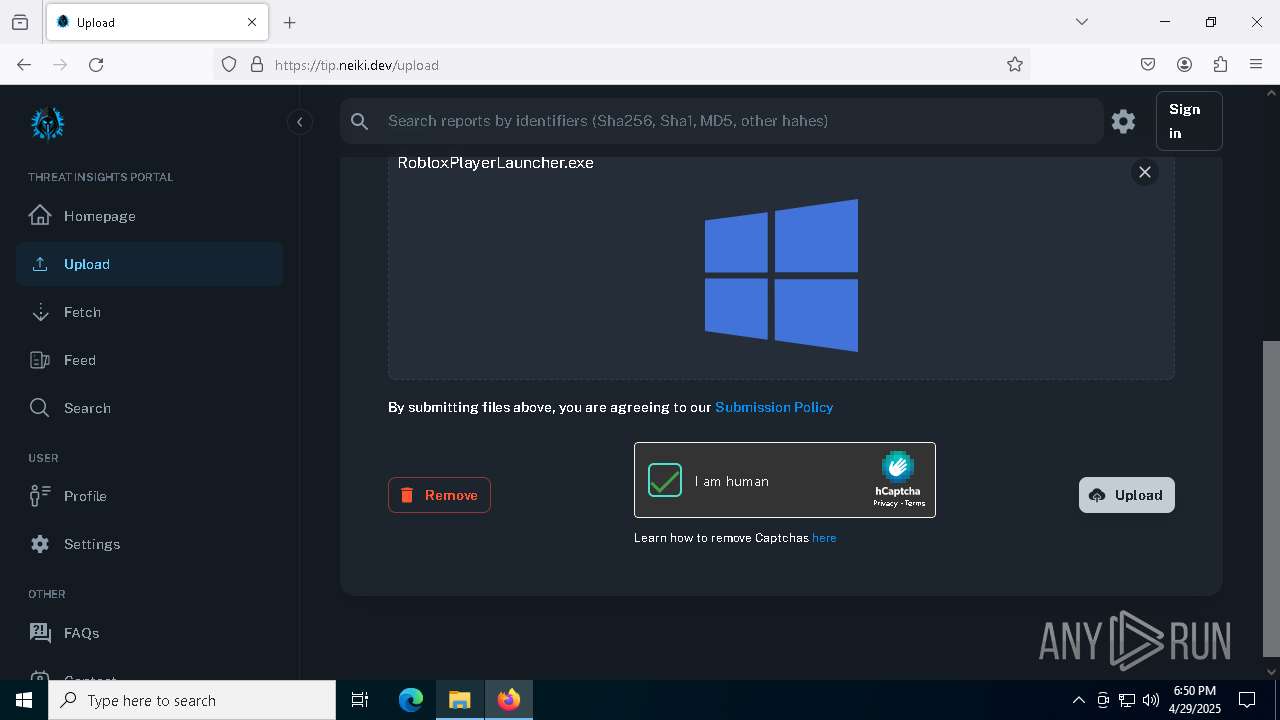Open the Extensions puzzle icon
The height and width of the screenshot is (720, 1280).
click(x=1220, y=64)
